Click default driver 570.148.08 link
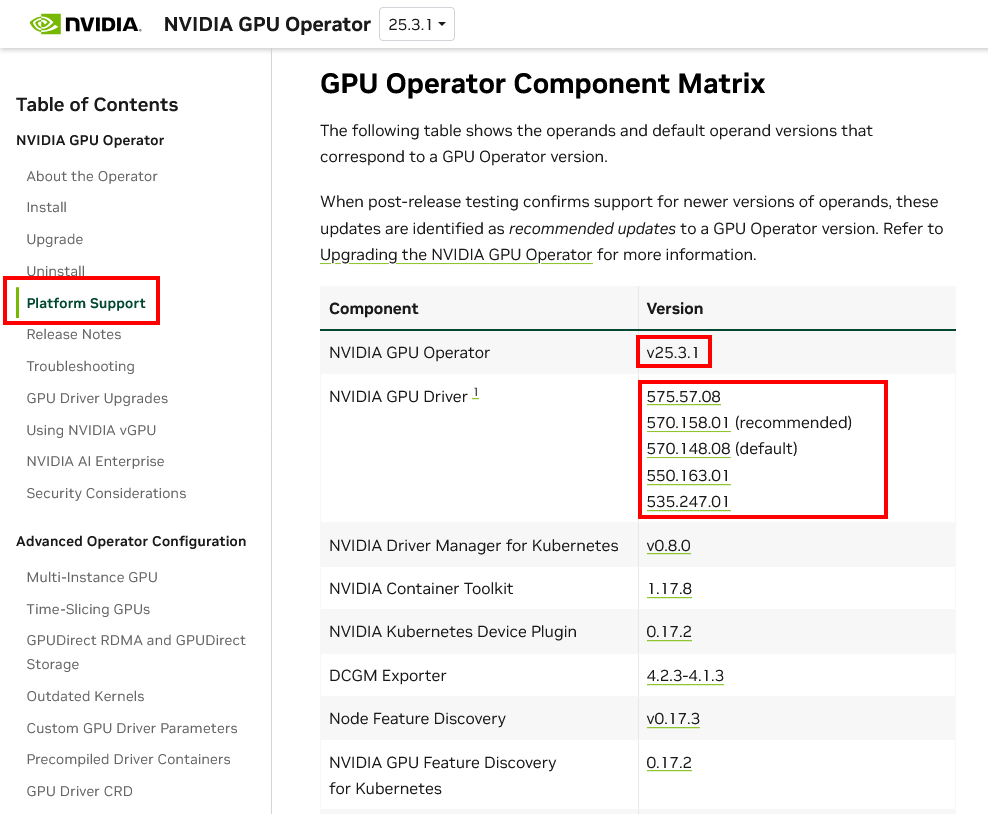Screen dimensions: 988x814 click(x=688, y=449)
